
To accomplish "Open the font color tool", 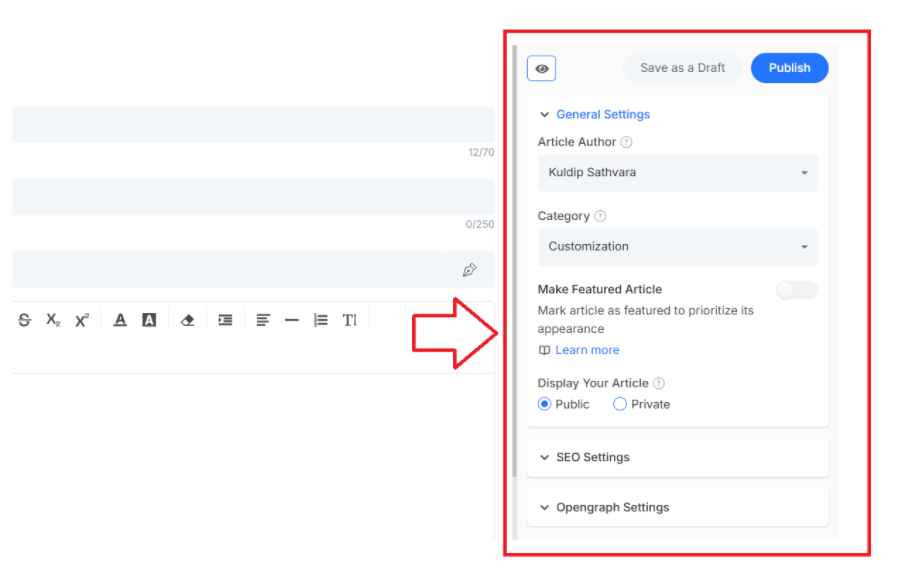I will click(120, 320).
